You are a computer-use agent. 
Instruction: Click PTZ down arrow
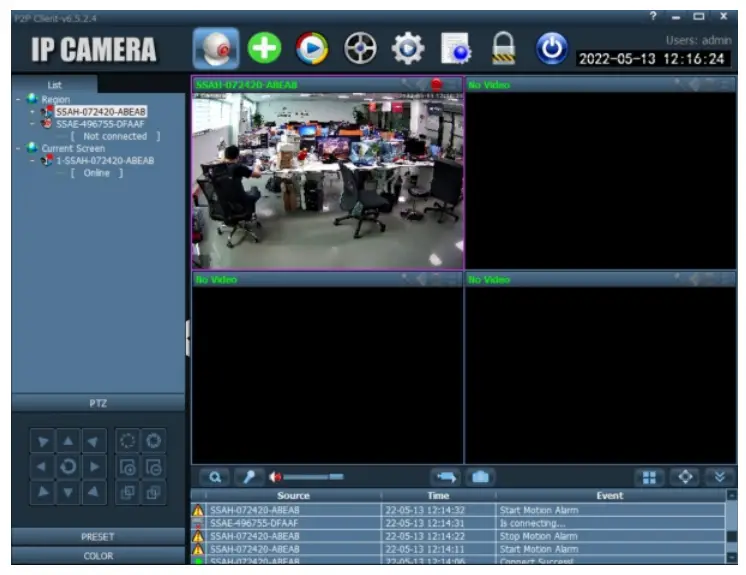(69, 492)
